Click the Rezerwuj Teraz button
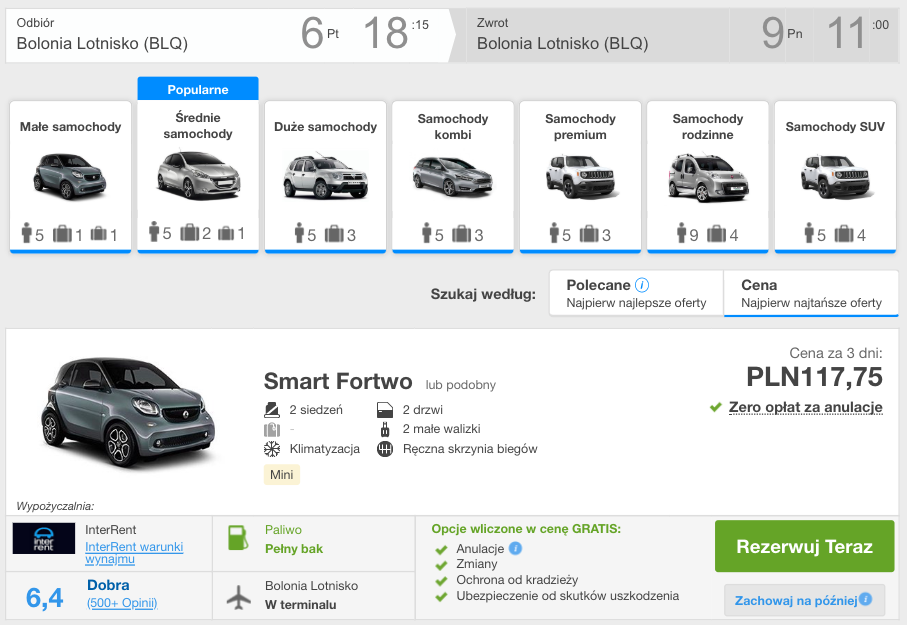The width and height of the screenshot is (907, 625). click(x=805, y=546)
